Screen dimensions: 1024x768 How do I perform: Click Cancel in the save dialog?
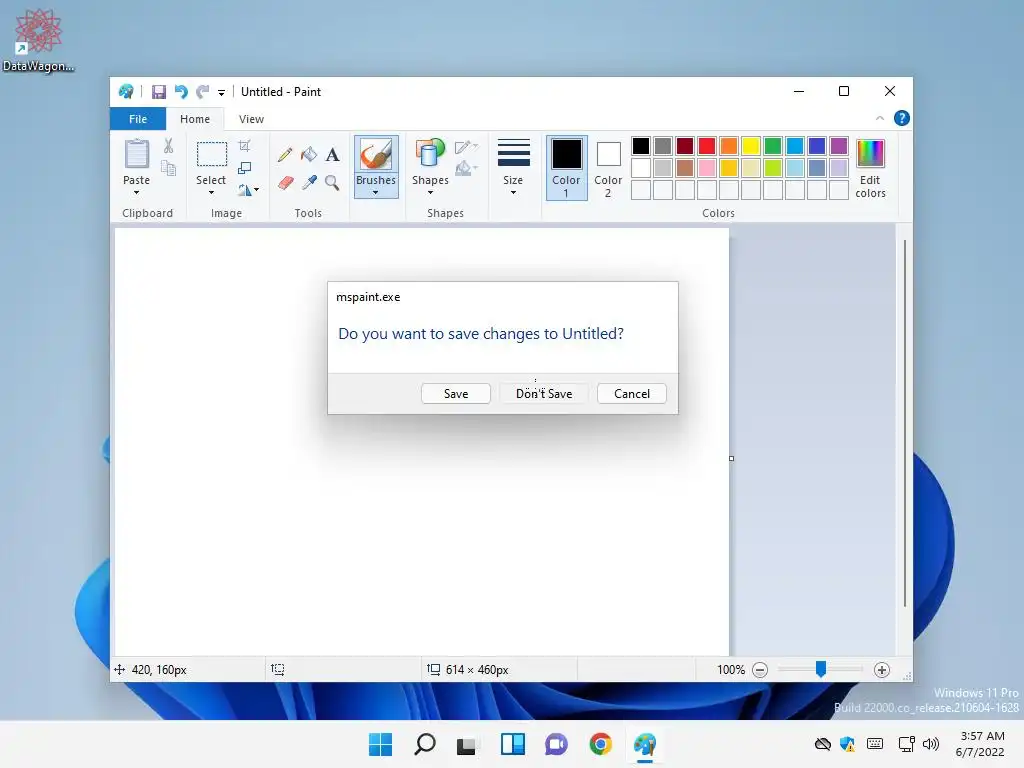632,394
